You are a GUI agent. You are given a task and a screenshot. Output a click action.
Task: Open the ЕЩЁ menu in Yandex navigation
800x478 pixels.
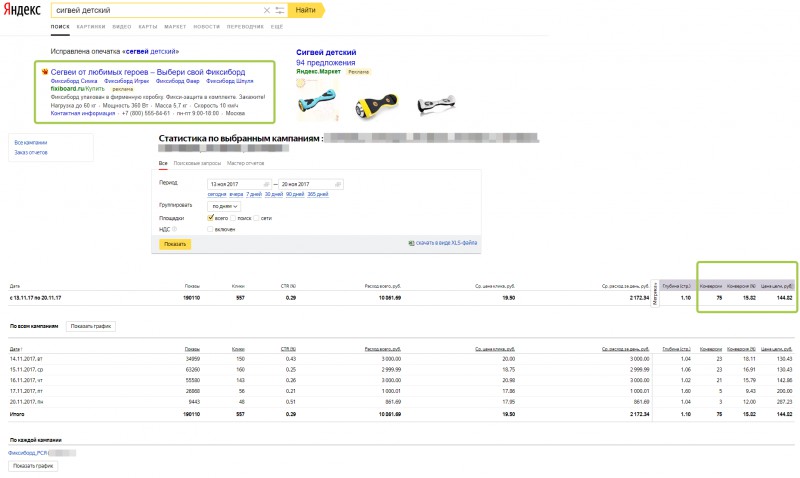pyautogui.click(x=277, y=27)
